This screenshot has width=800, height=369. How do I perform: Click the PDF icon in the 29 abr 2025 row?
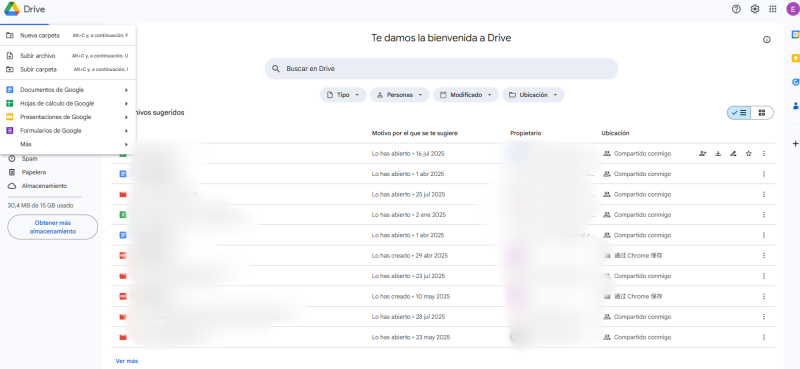[122, 256]
